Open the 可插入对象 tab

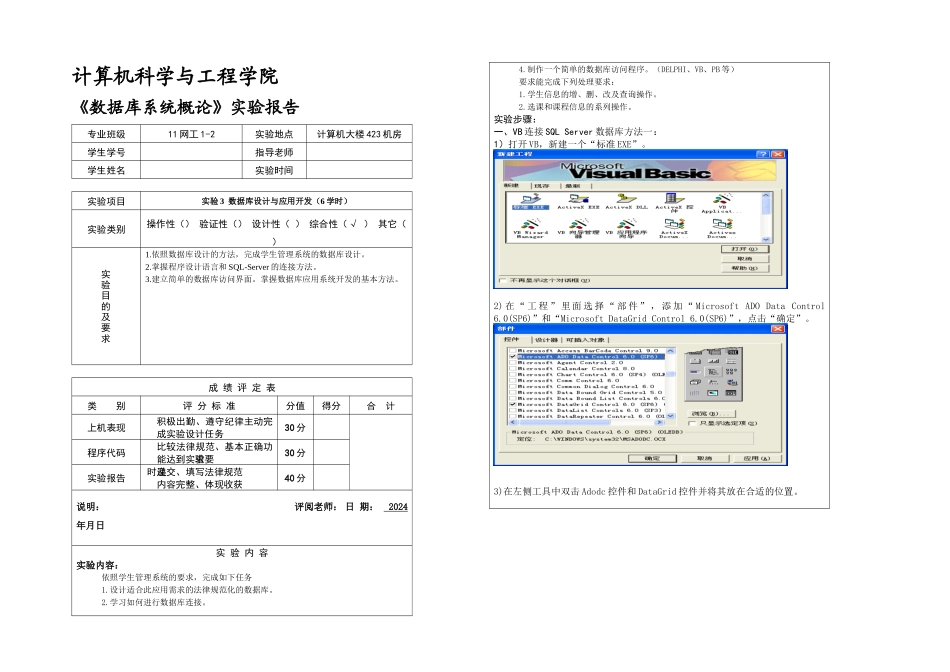[585, 340]
